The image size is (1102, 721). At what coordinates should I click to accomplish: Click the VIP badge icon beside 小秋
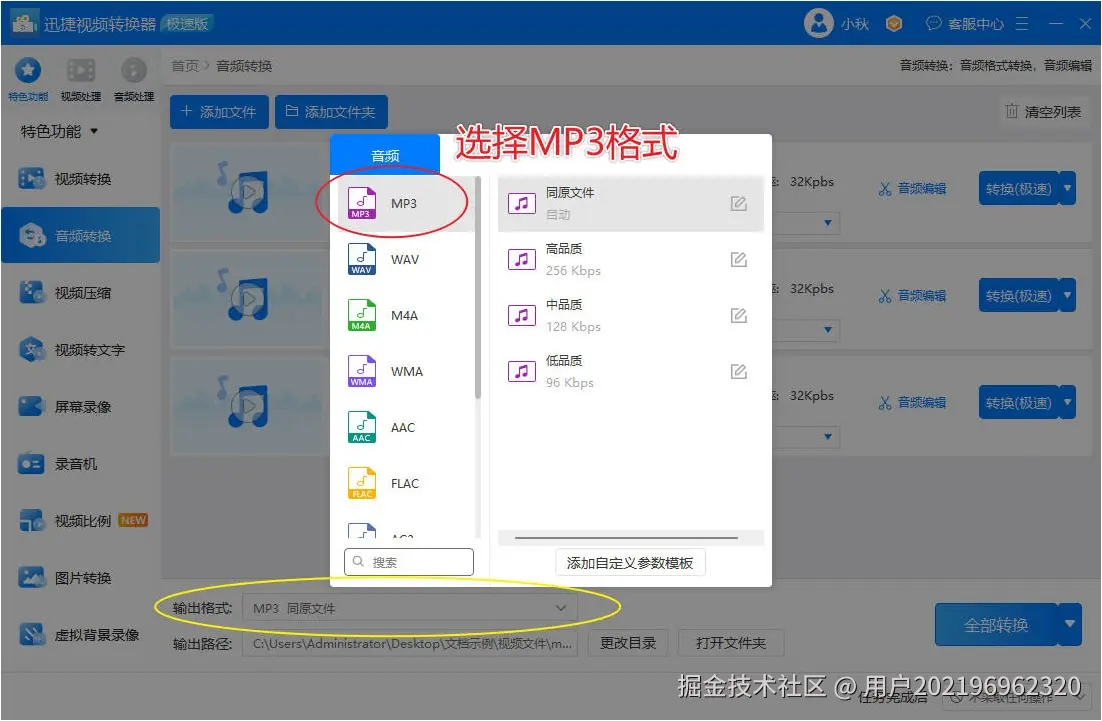pyautogui.click(x=894, y=24)
